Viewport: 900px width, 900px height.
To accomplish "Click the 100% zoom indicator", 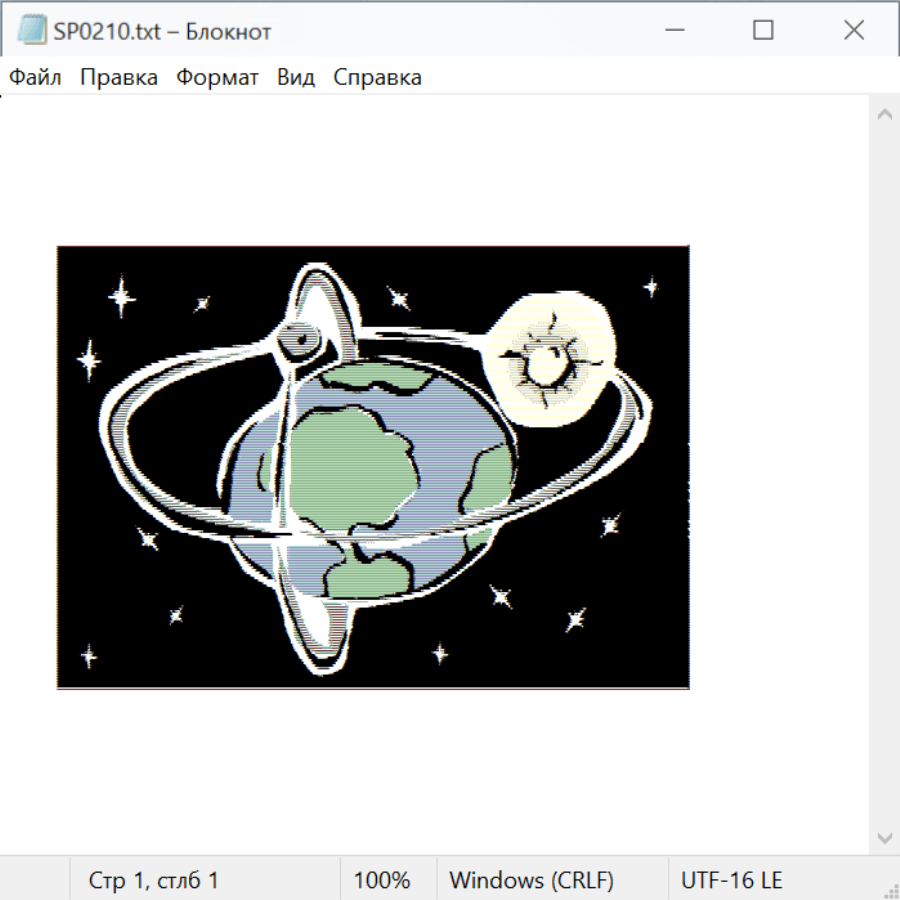I will (382, 880).
